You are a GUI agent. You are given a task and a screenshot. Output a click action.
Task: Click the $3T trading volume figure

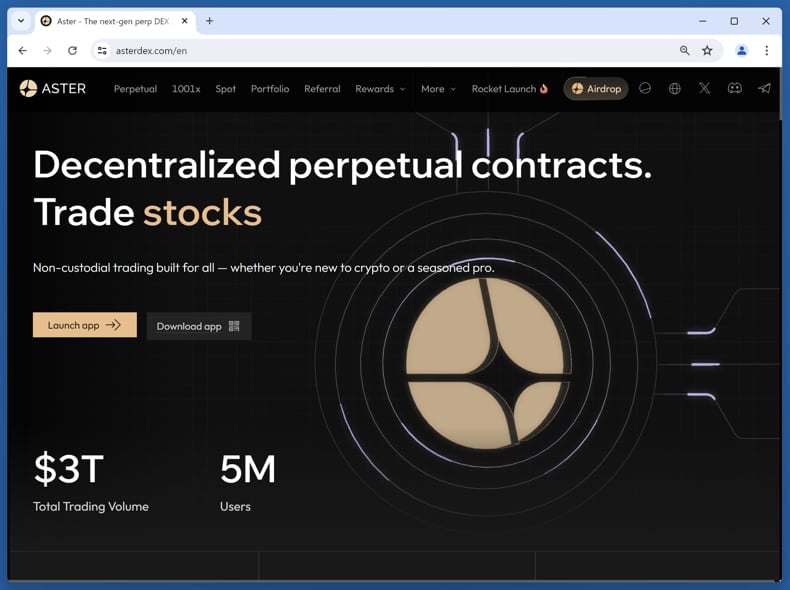[69, 469]
